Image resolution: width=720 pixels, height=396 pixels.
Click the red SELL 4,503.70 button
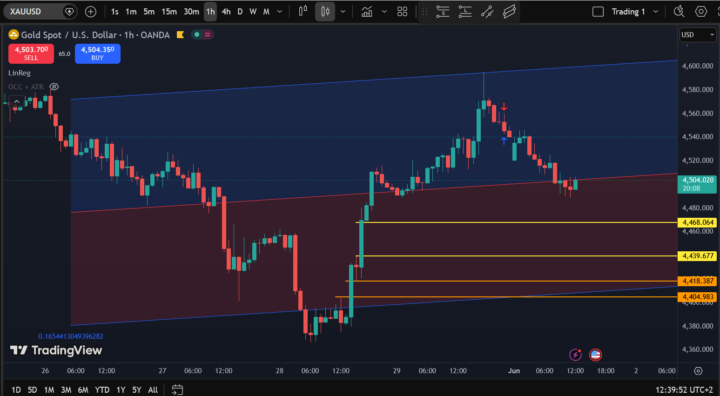(x=31, y=53)
